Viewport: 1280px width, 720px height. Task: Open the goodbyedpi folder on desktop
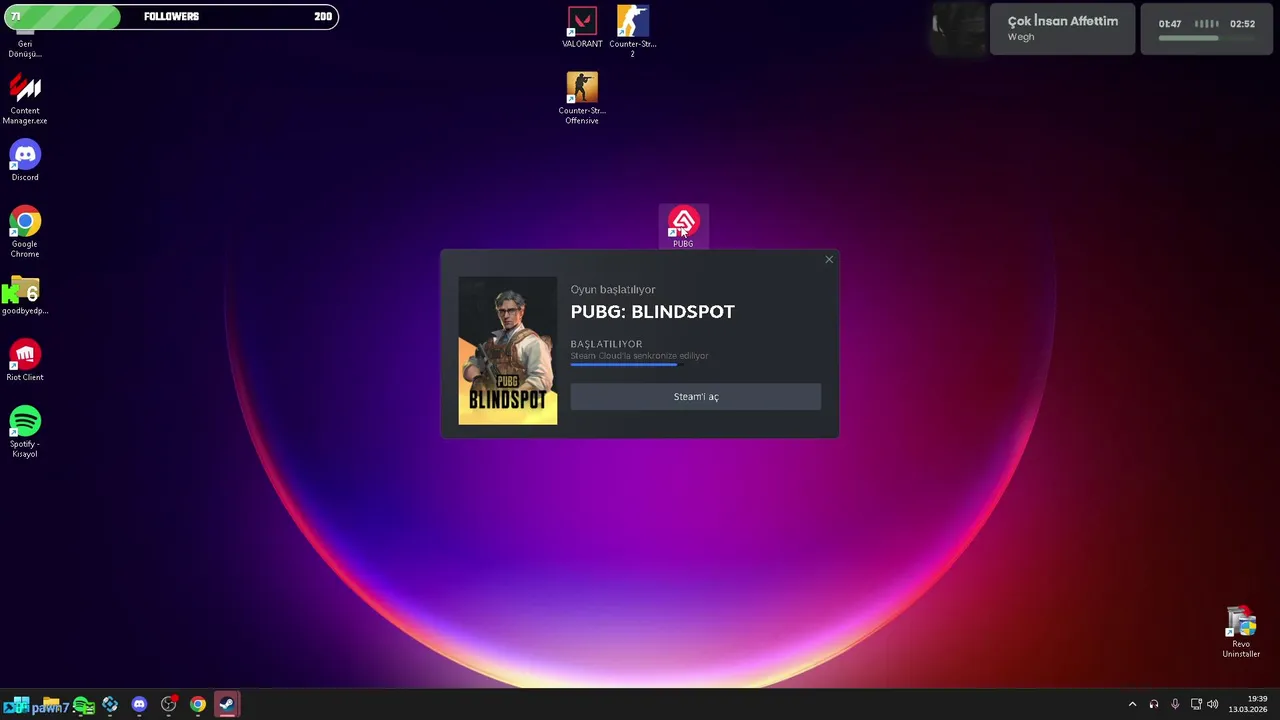point(25,296)
